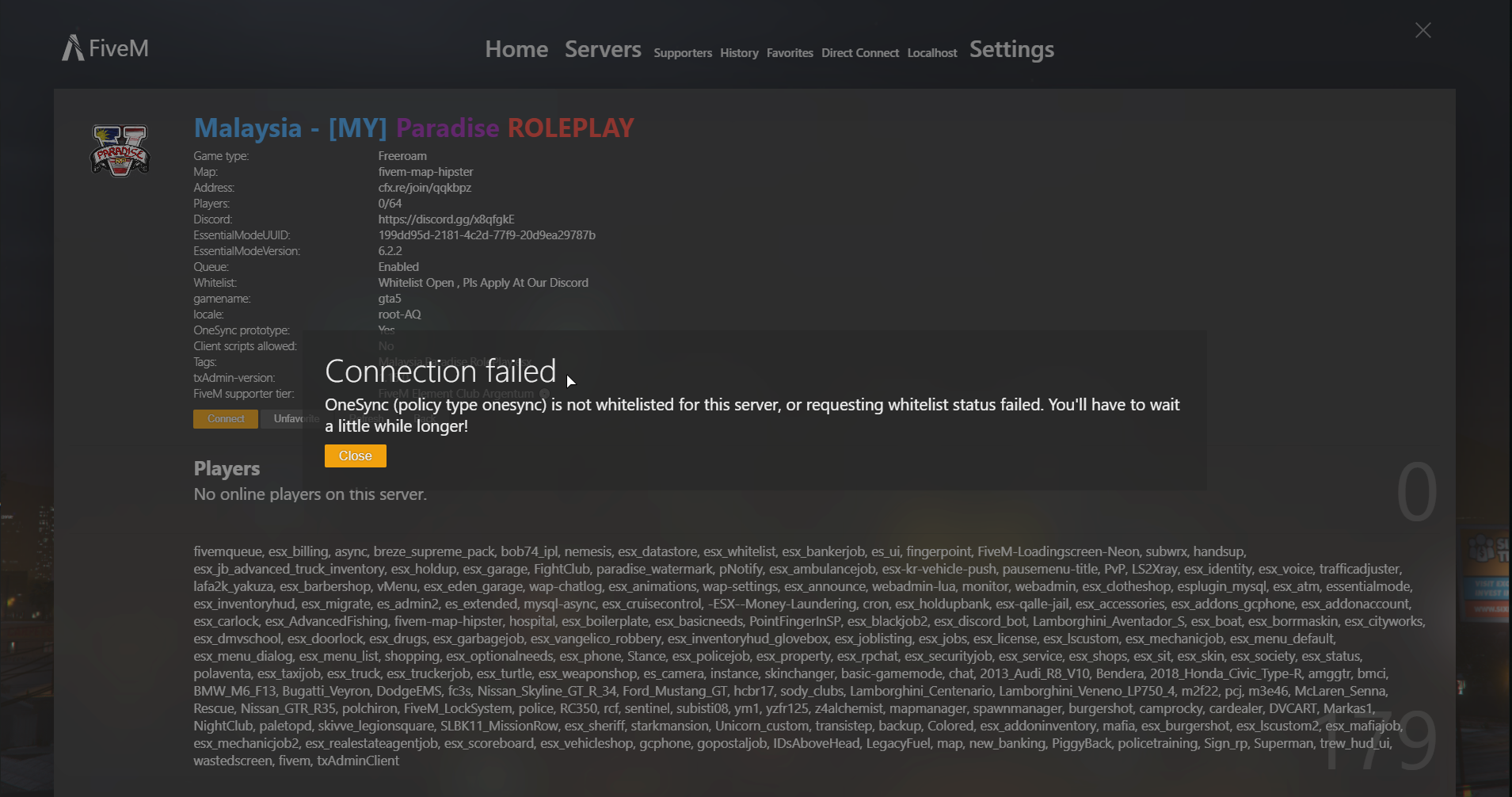Close the FiveM window with X
This screenshot has width=1512, height=797.
coord(1422,30)
